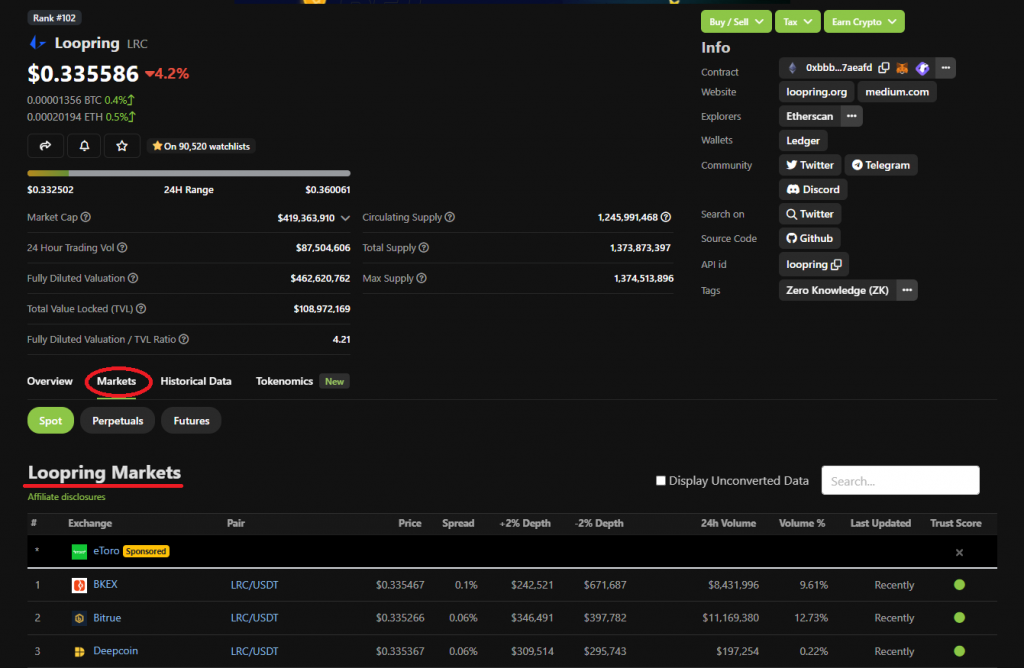Viewport: 1024px width, 668px height.
Task: Select the Spot market type
Action: 50,421
